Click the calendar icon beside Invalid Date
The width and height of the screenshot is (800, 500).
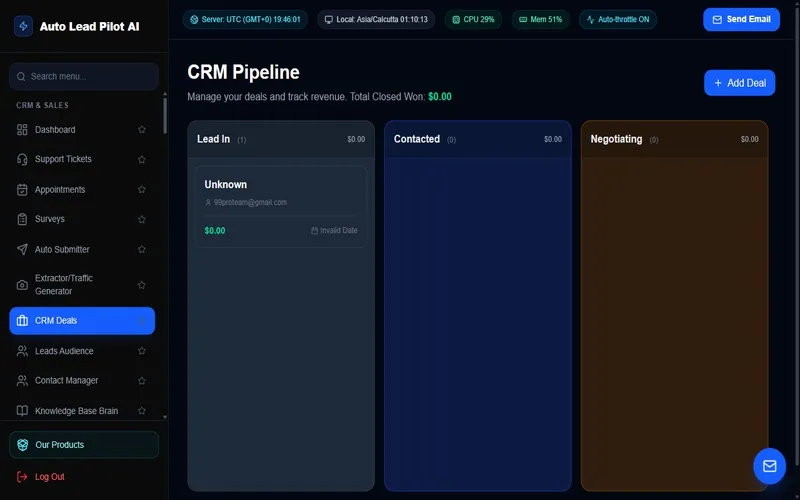[314, 231]
